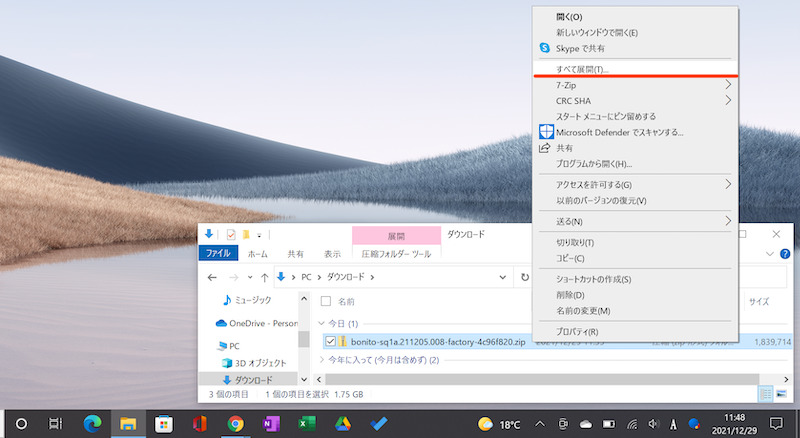This screenshot has height=438, width=800.
Task: Expand the 7-Zip submenu
Action: 728,86
